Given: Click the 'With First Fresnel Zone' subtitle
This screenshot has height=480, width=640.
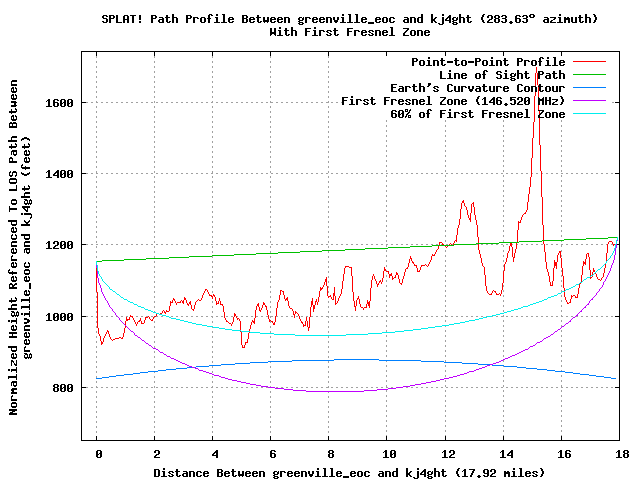Looking at the screenshot, I should coord(349,32).
